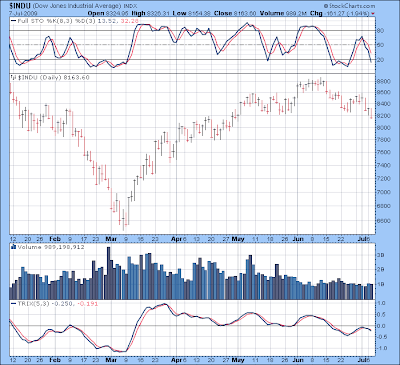Click Mar on the TRIX panel's date axis

(111, 360)
